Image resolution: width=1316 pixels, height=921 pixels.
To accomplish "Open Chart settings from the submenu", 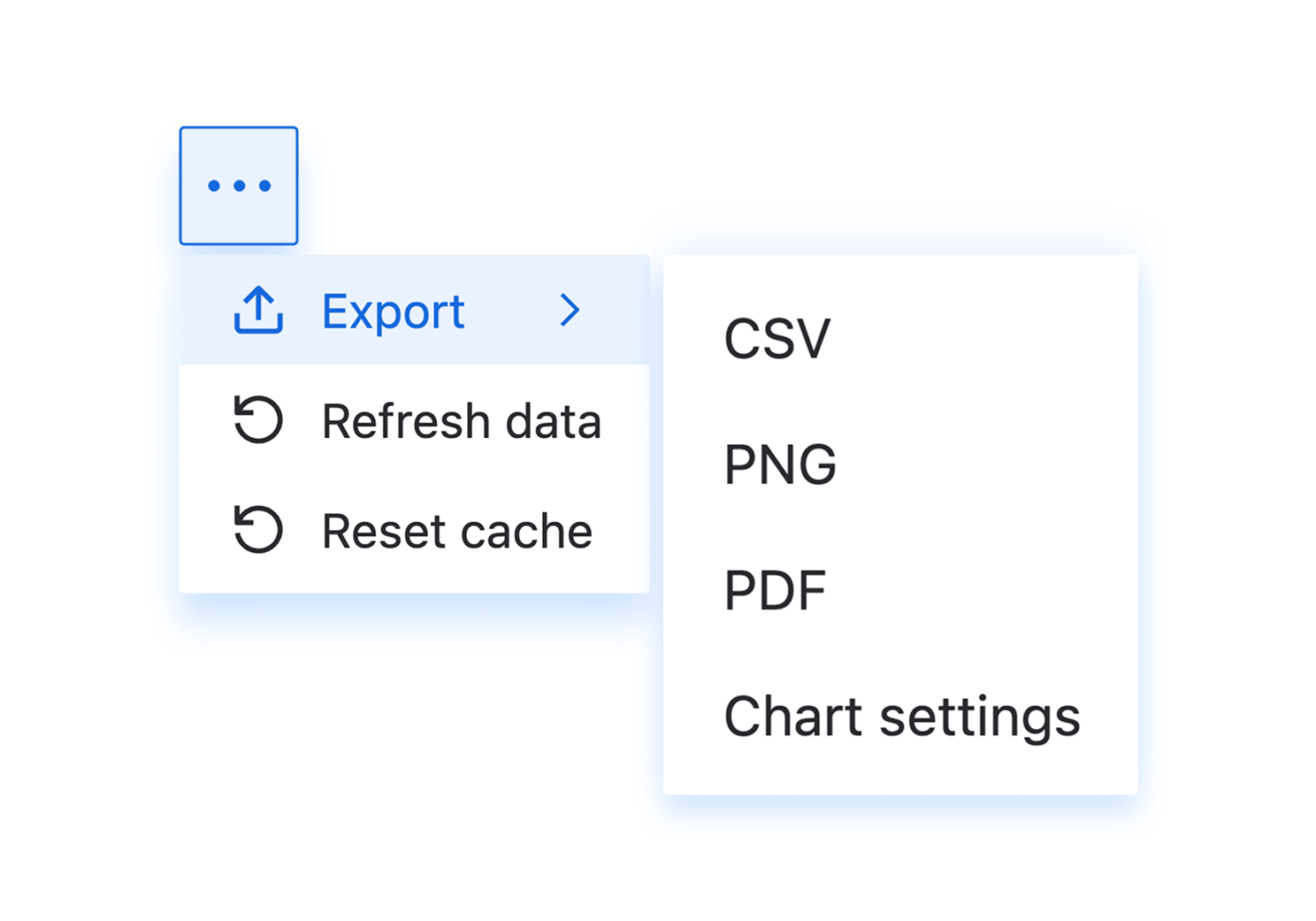I will click(x=901, y=717).
